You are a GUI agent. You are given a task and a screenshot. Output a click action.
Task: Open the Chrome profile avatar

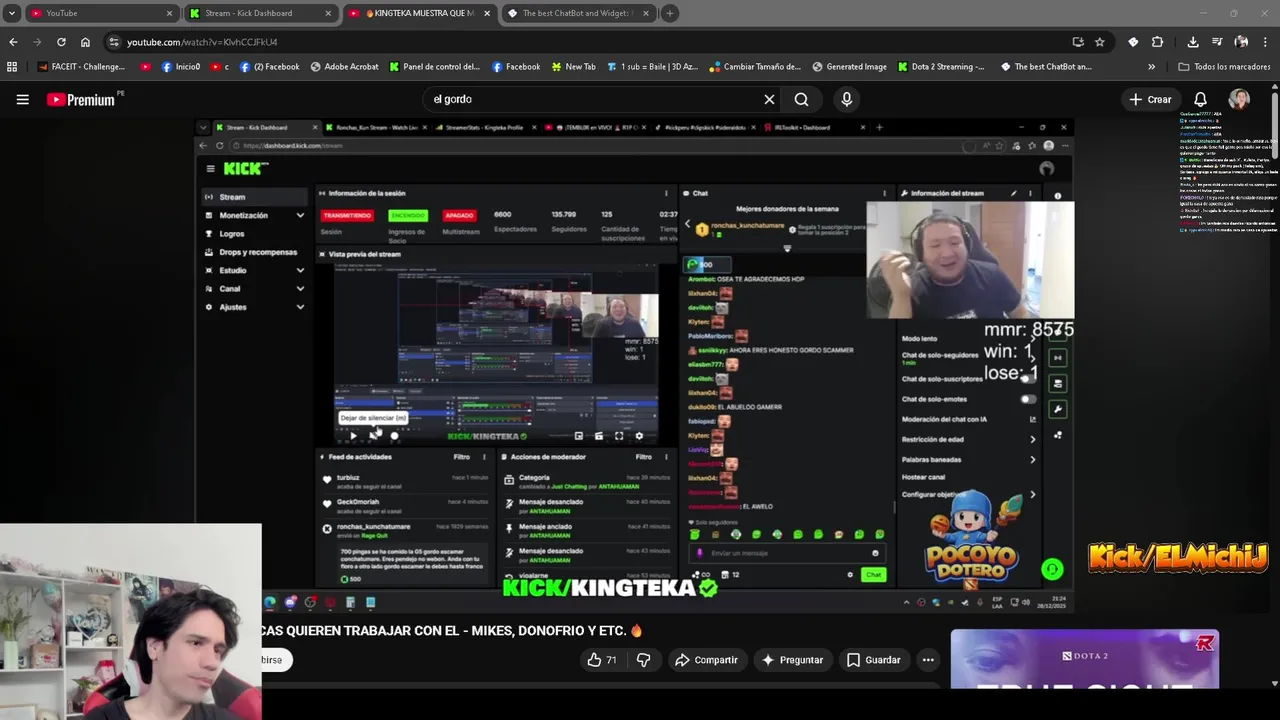[x=1241, y=42]
